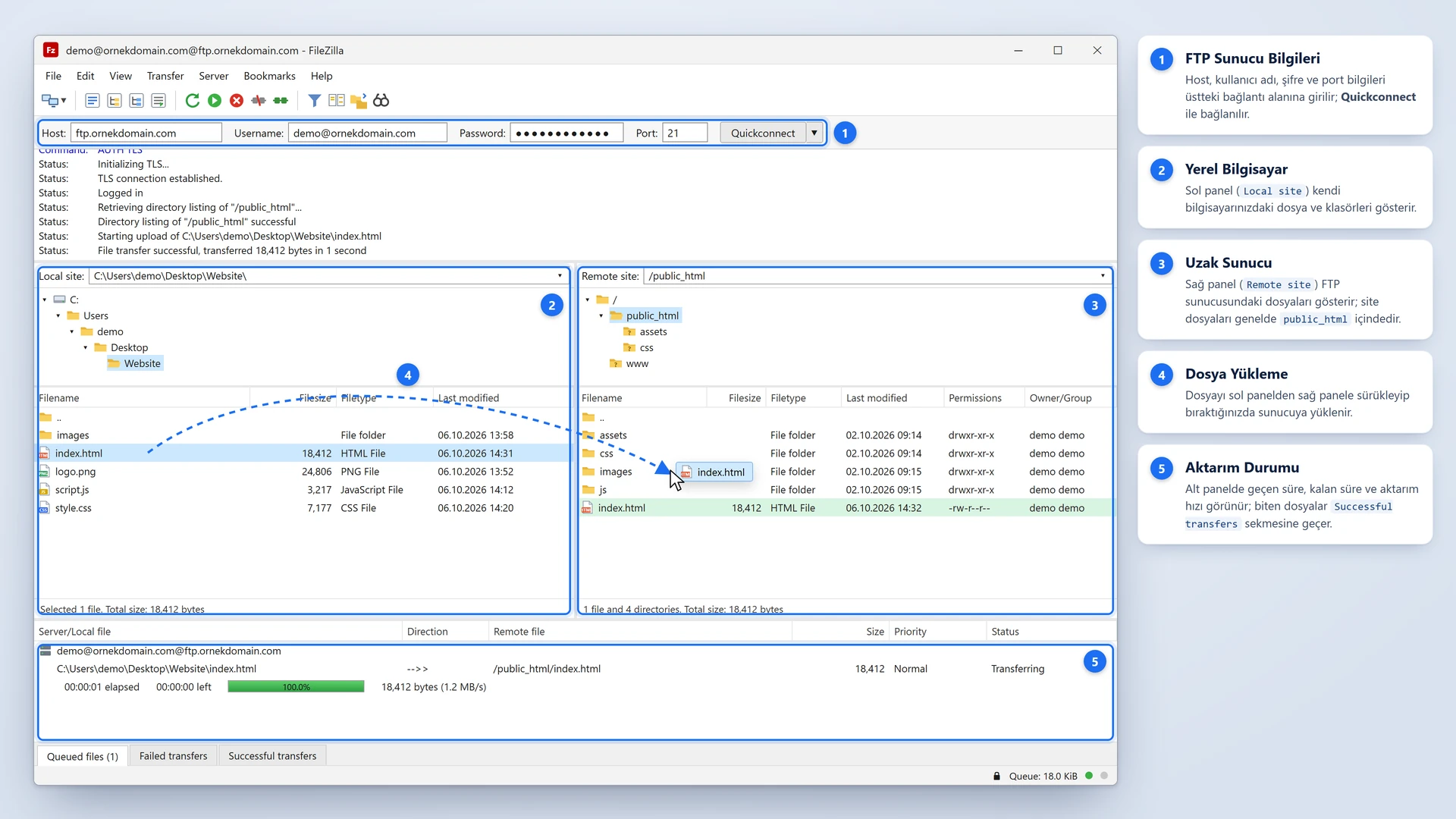Open the Bookmarks menu
Image resolution: width=1456 pixels, height=819 pixels.
269,76
